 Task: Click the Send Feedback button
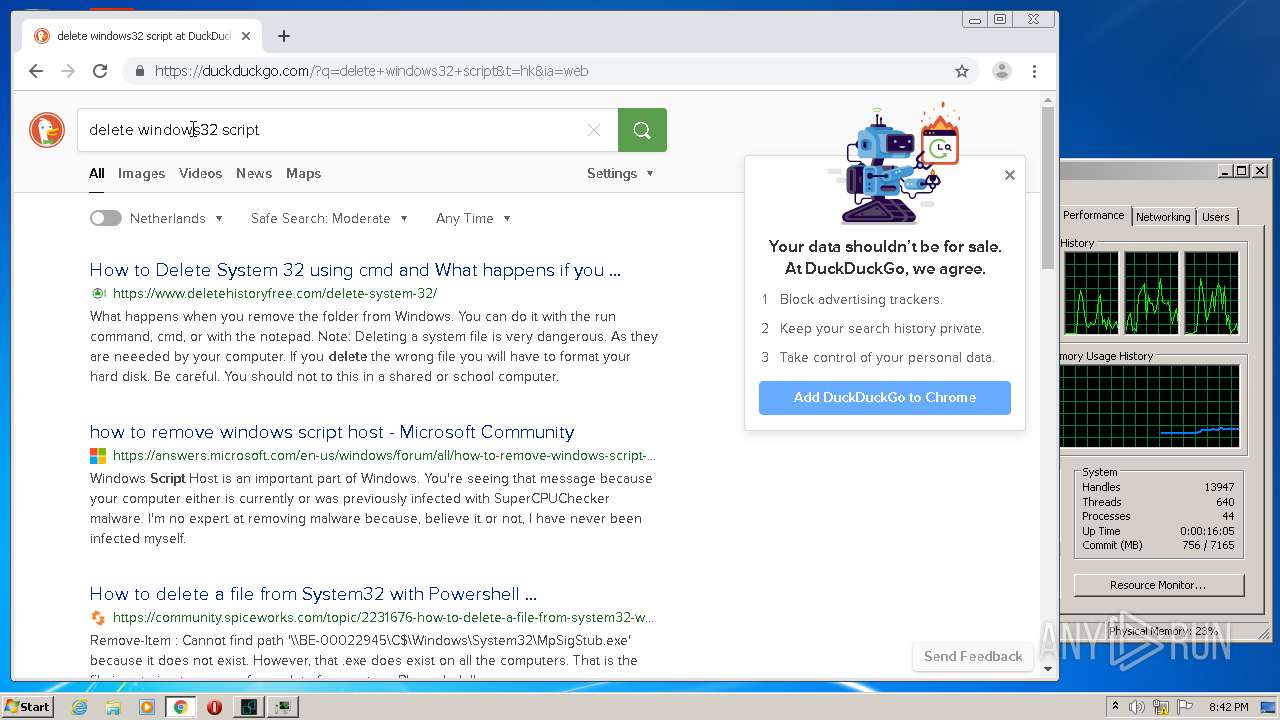point(973,656)
